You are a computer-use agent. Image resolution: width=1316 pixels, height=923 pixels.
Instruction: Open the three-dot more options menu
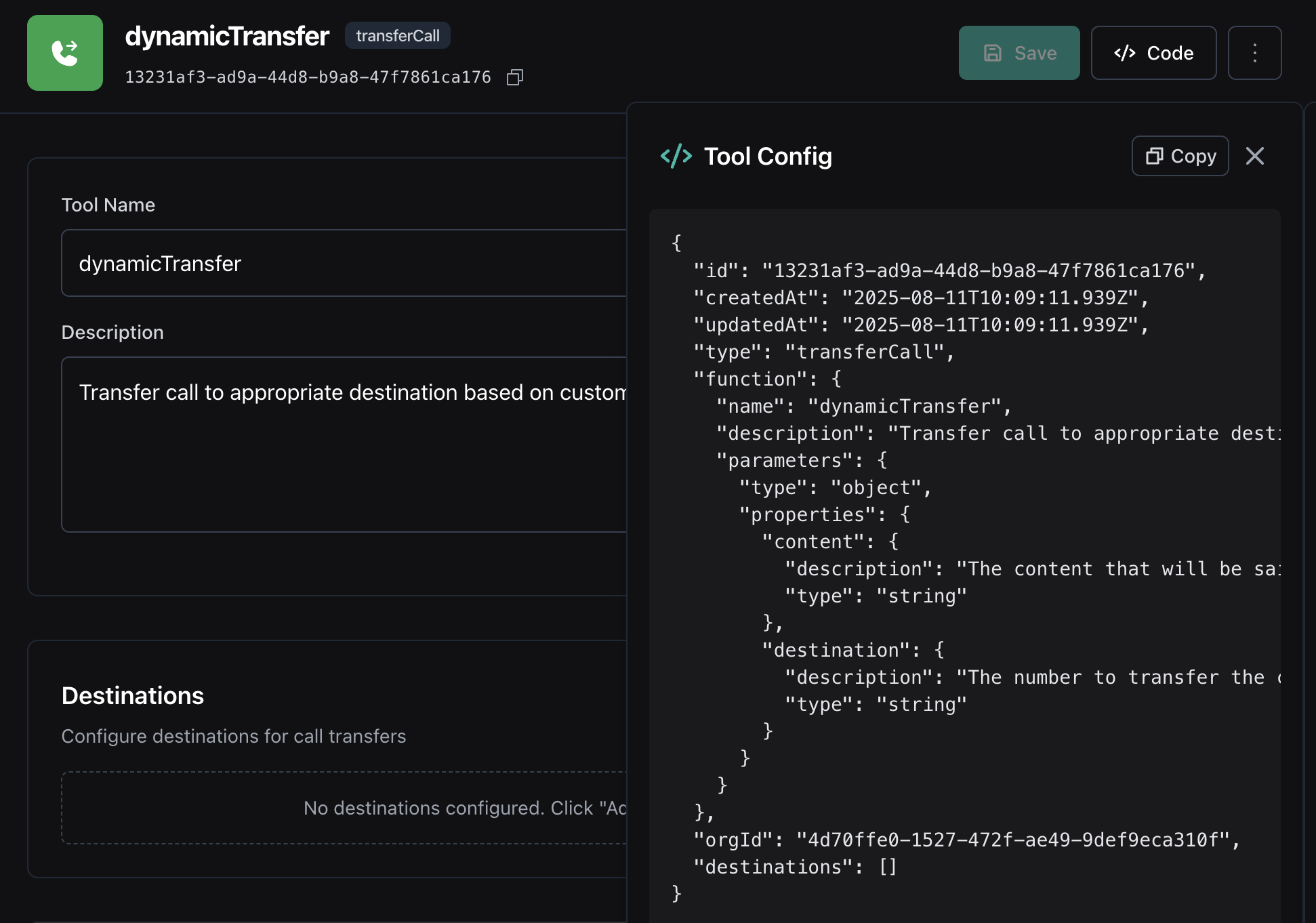[x=1254, y=53]
